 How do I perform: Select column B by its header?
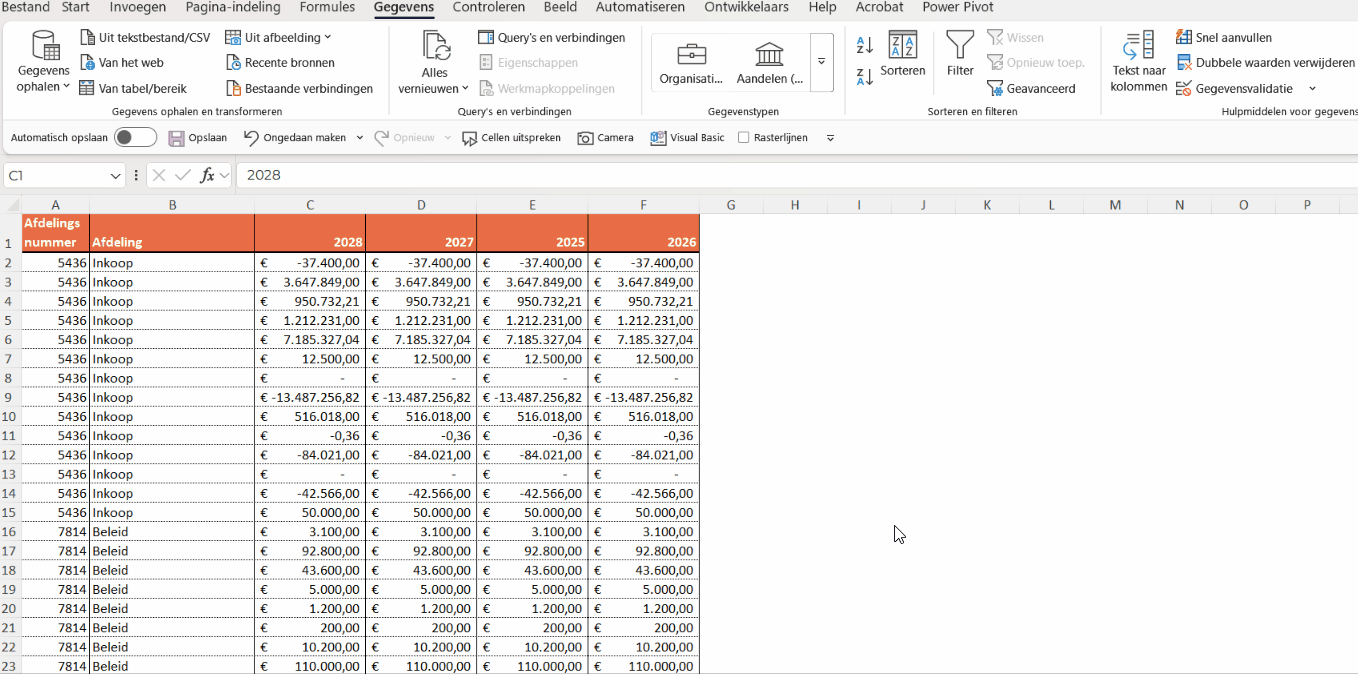coord(172,205)
